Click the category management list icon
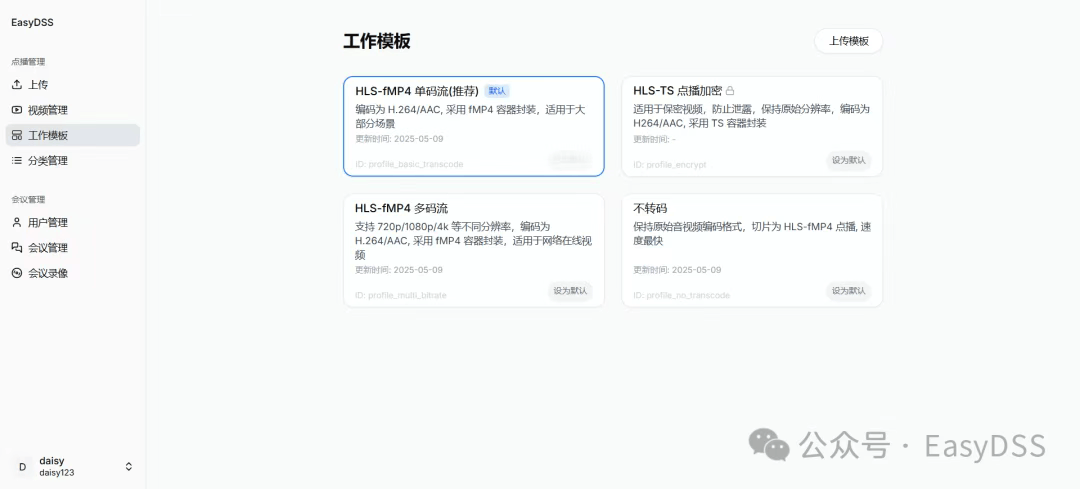 [x=17, y=160]
